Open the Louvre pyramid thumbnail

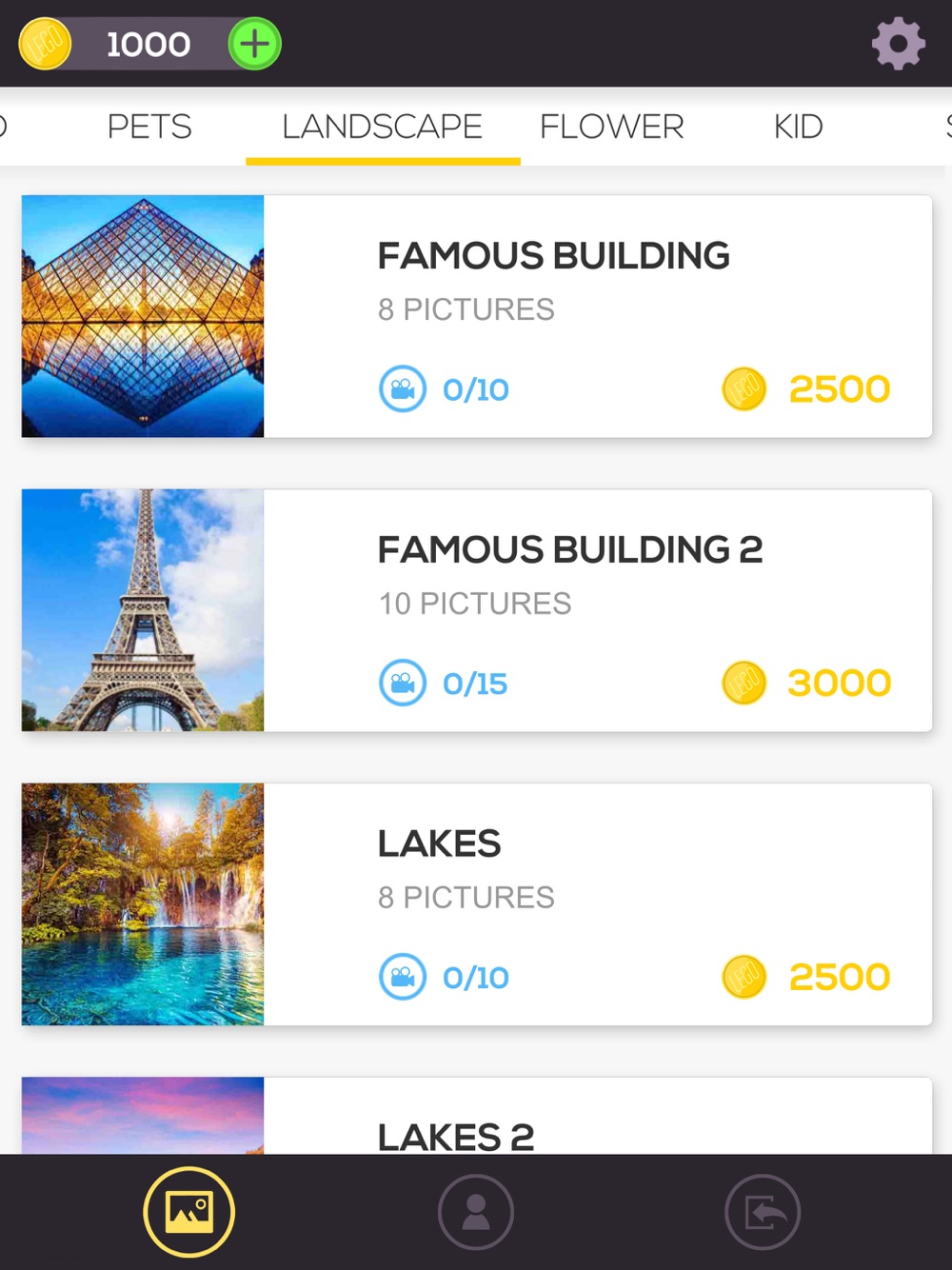point(143,316)
